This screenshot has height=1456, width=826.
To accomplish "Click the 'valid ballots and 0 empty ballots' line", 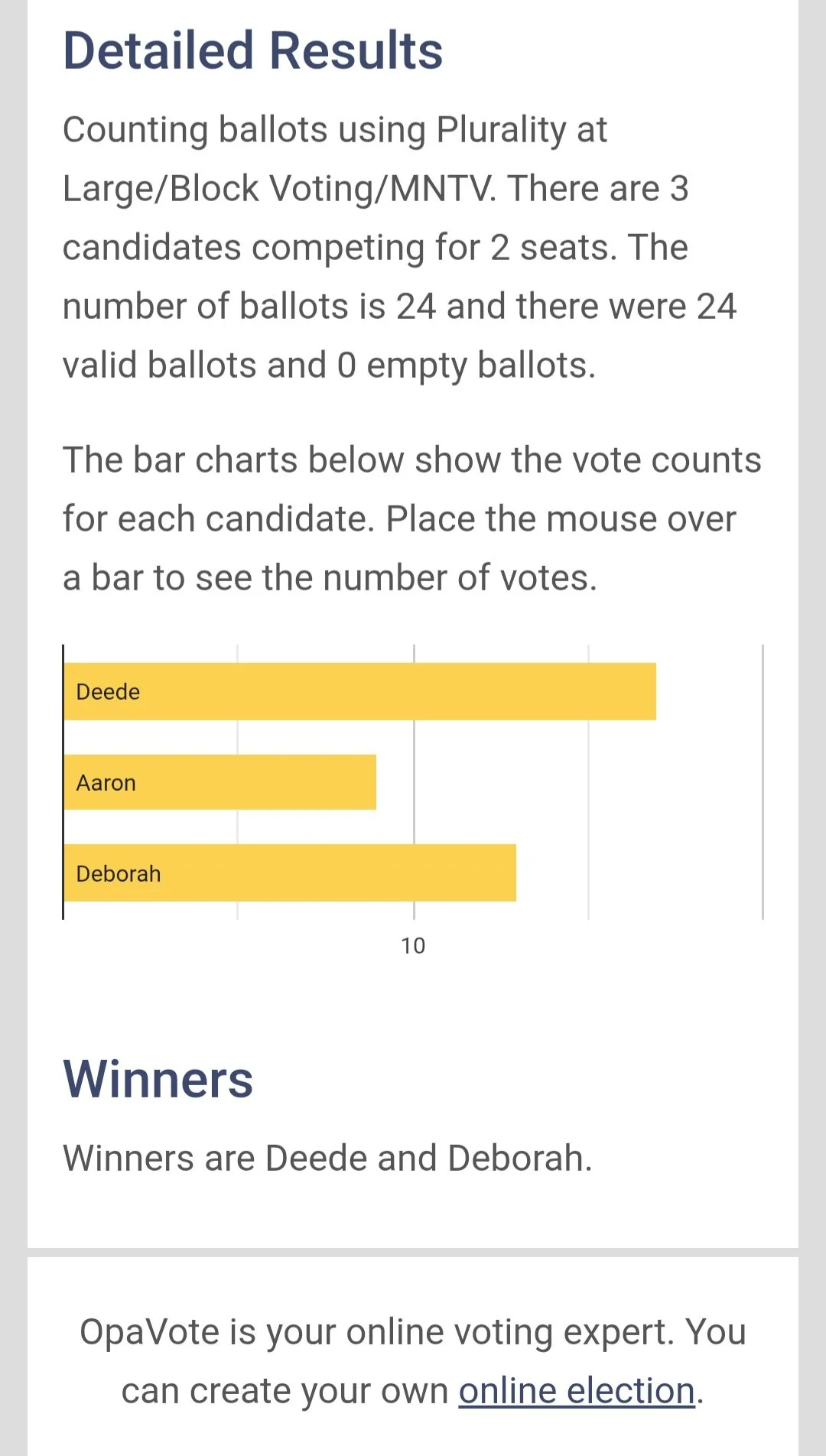I will (329, 365).
